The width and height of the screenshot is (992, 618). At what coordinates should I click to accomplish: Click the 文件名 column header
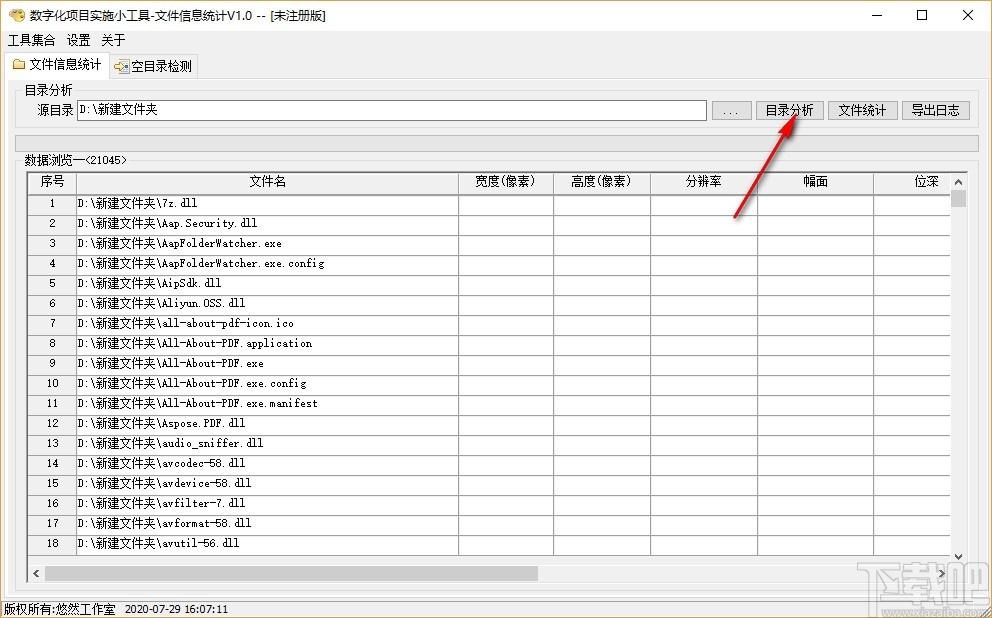pos(267,182)
